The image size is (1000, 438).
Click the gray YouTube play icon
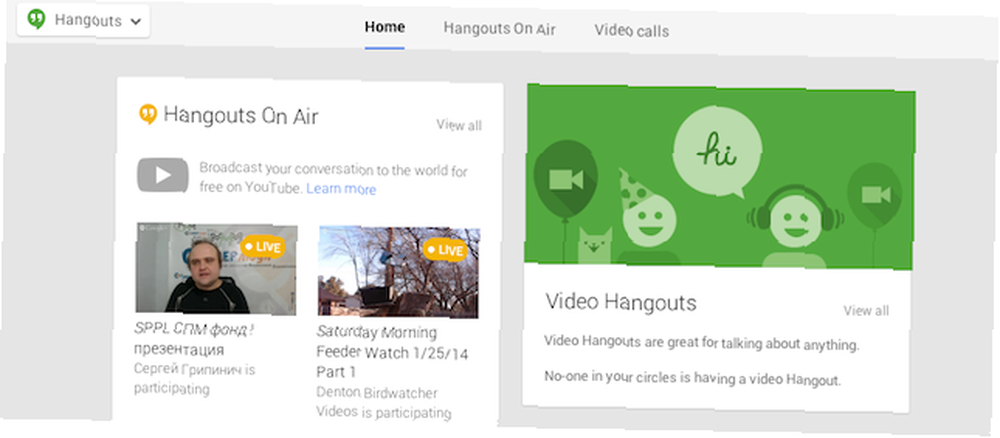163,175
